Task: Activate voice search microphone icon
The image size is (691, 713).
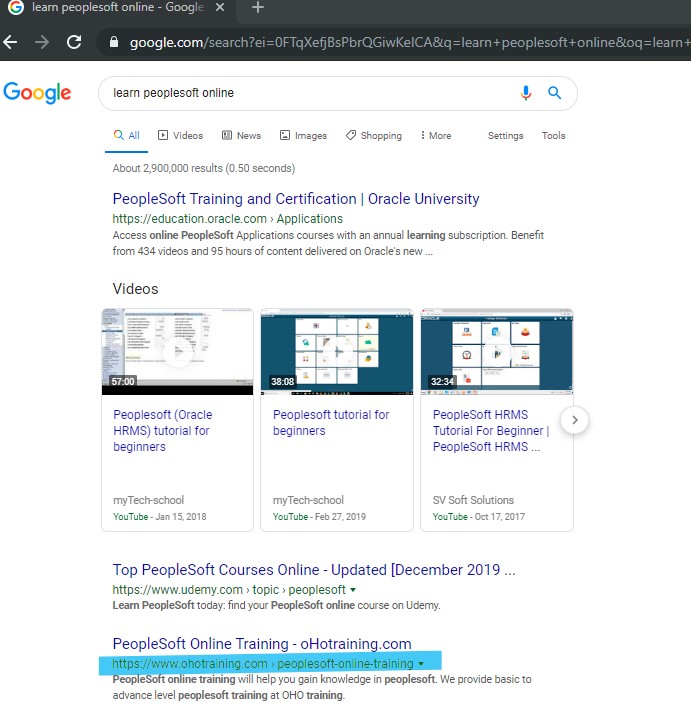Action: coord(526,93)
